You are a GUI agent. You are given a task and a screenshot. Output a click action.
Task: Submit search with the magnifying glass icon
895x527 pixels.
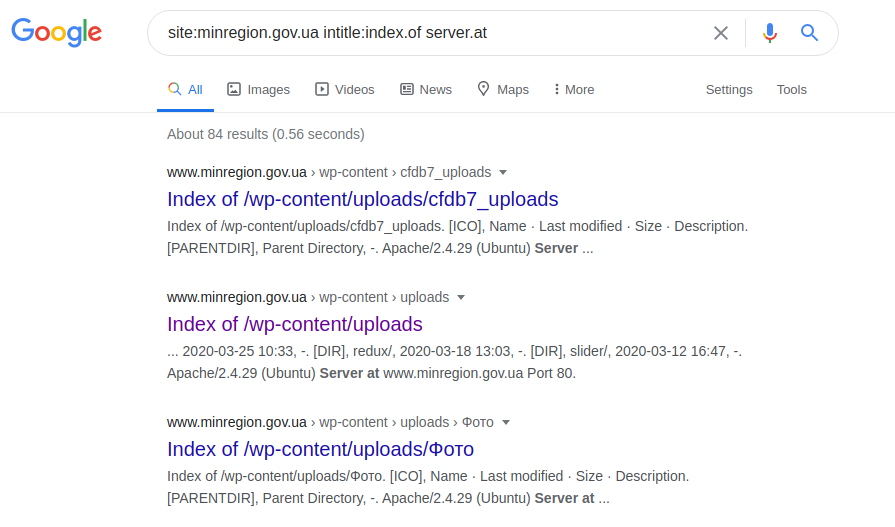(x=809, y=33)
